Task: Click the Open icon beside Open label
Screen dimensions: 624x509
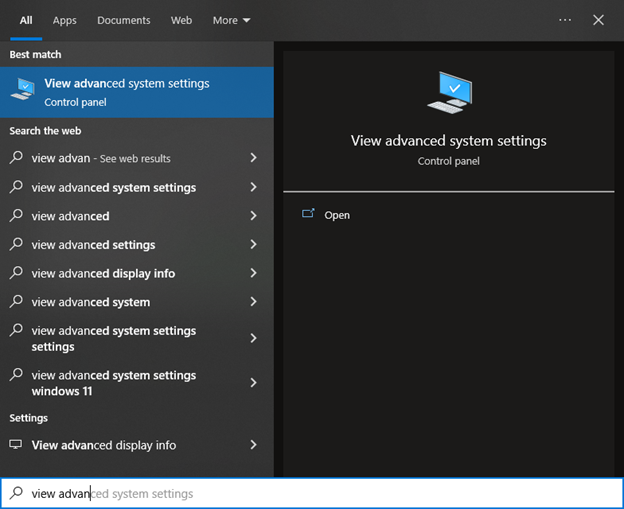Action: [308, 214]
